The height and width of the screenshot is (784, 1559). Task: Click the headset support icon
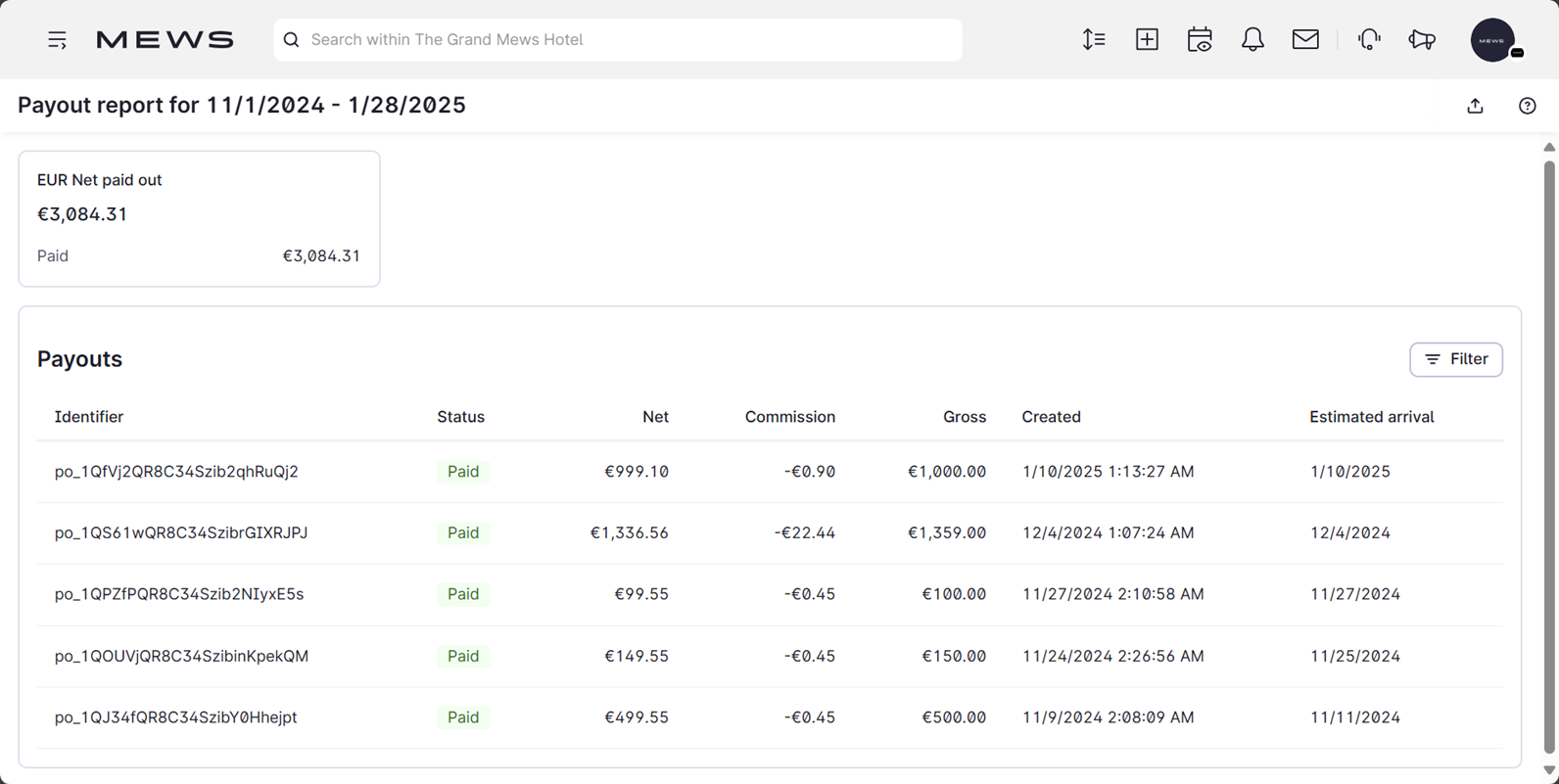1369,39
